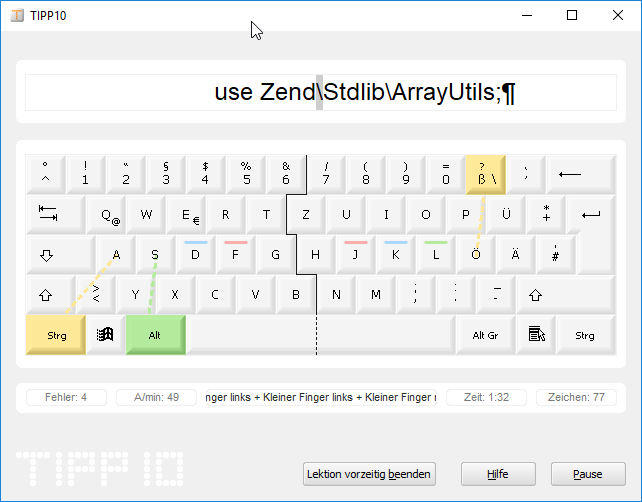Click the 7 slash key
The height and width of the screenshot is (502, 642).
point(326,174)
